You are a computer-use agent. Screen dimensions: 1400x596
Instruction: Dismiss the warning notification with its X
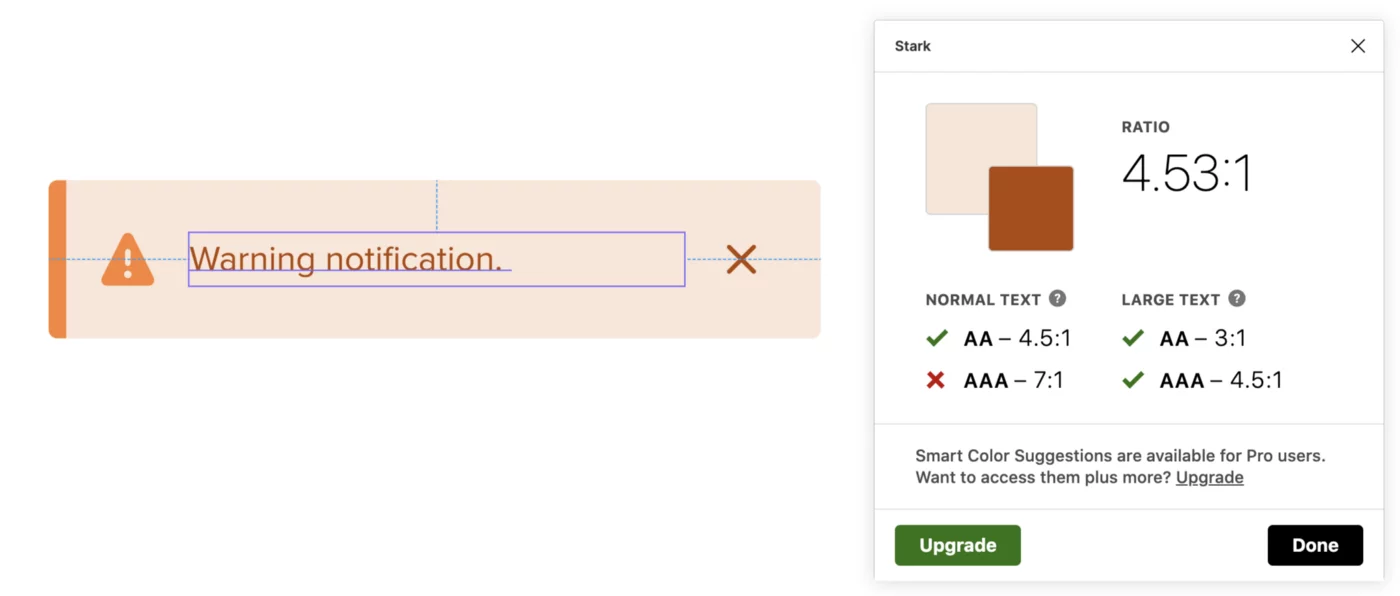[x=741, y=259]
